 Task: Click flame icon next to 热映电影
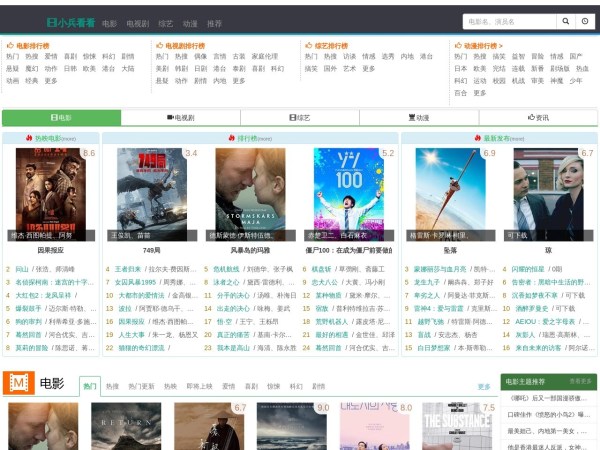coord(29,139)
